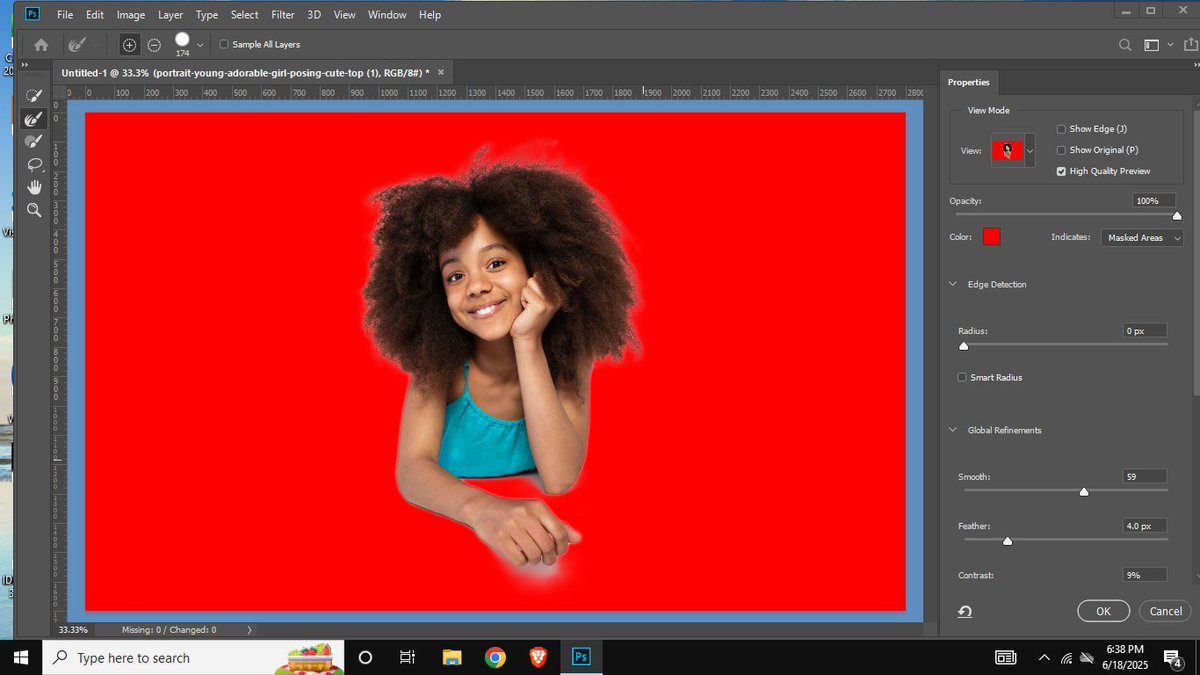The height and width of the screenshot is (675, 1200).
Task: Click the Photoshop Ps logo icon
Action: pyautogui.click(x=32, y=14)
